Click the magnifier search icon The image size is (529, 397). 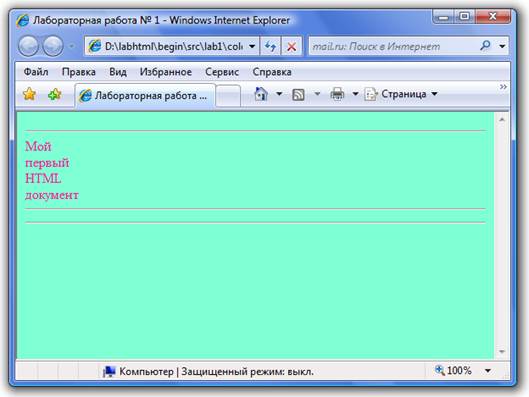[x=485, y=46]
